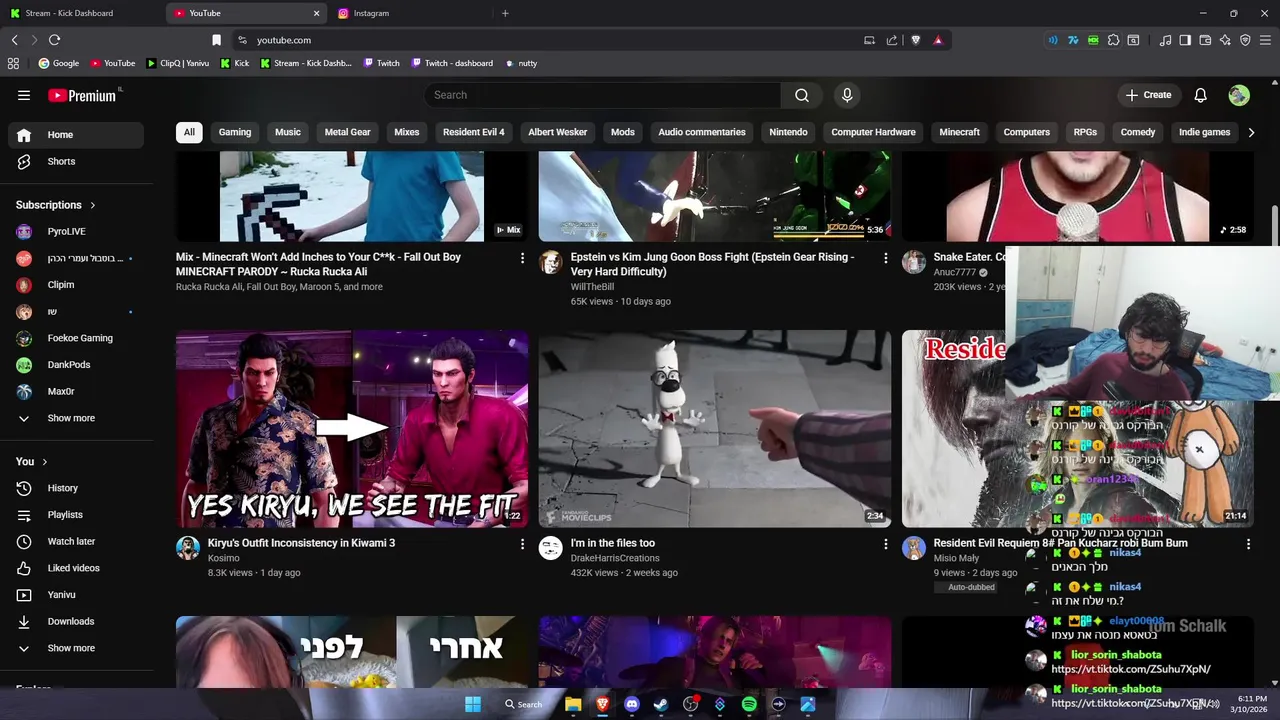Image resolution: width=1280 pixels, height=720 pixels.
Task: Start voice search with microphone icon
Action: click(x=847, y=95)
